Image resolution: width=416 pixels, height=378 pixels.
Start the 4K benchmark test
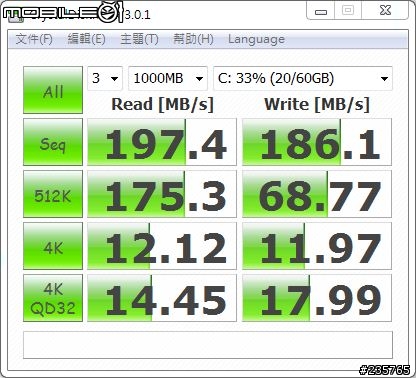coord(53,246)
